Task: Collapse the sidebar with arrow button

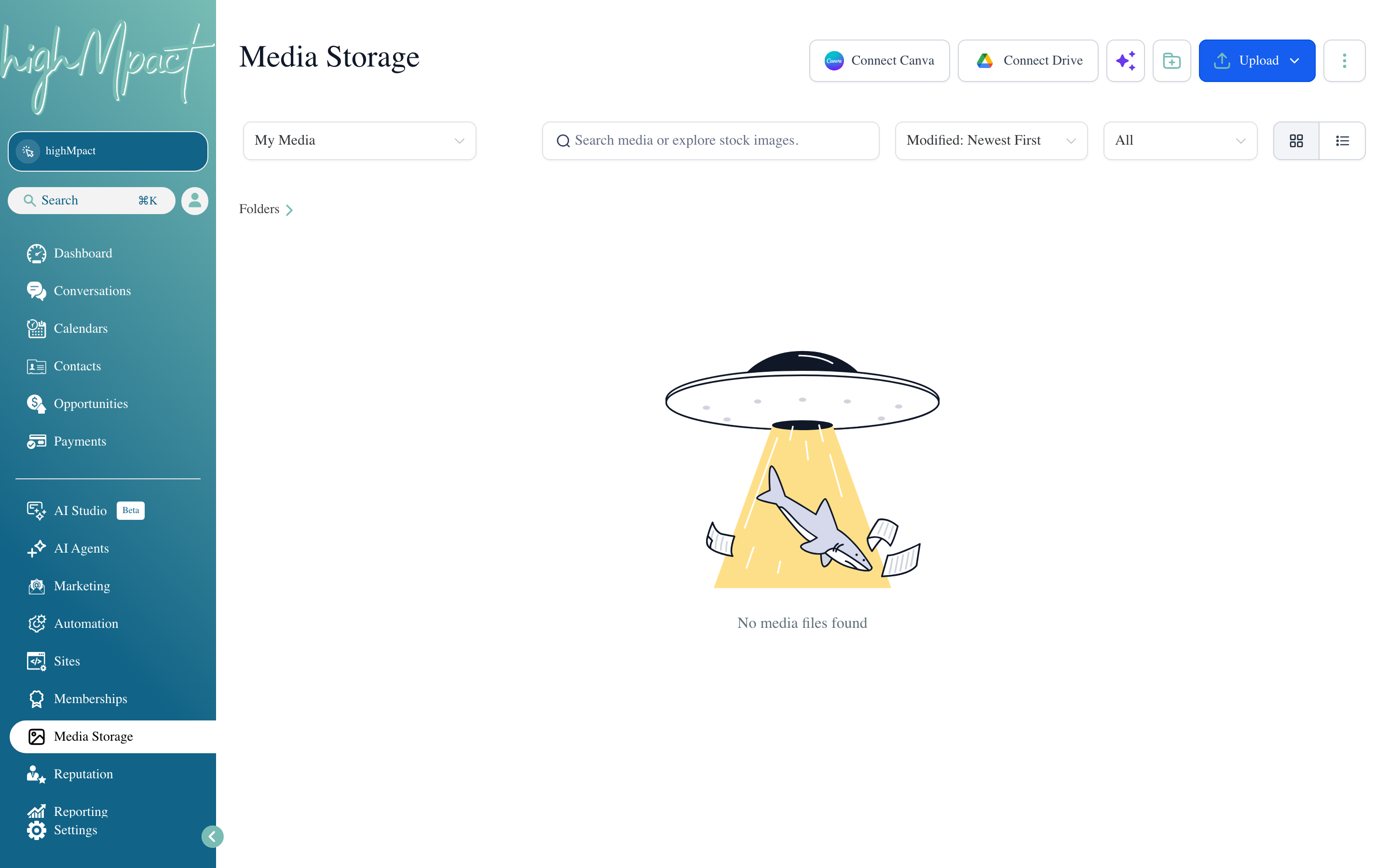Action: [212, 837]
